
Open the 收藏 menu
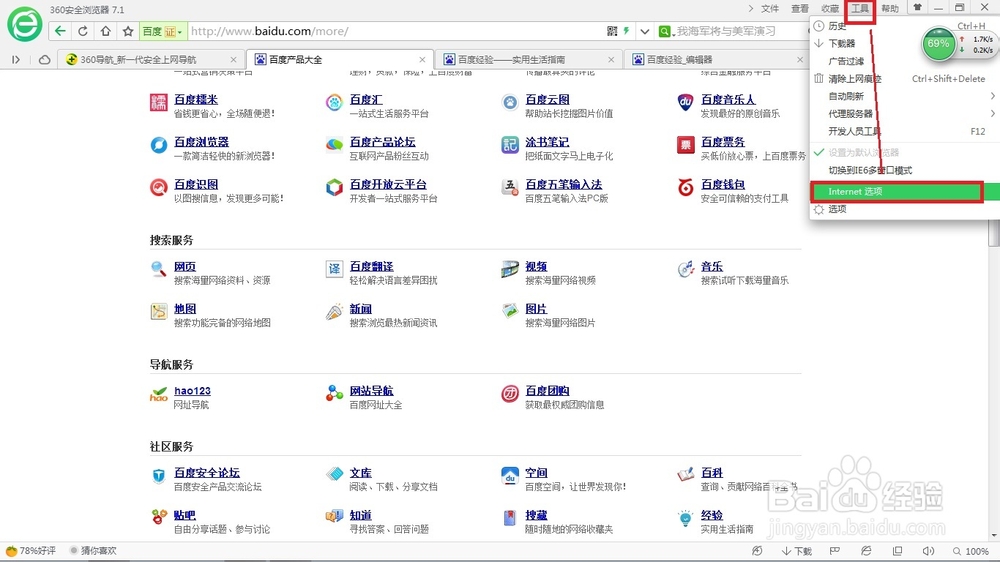coord(830,8)
